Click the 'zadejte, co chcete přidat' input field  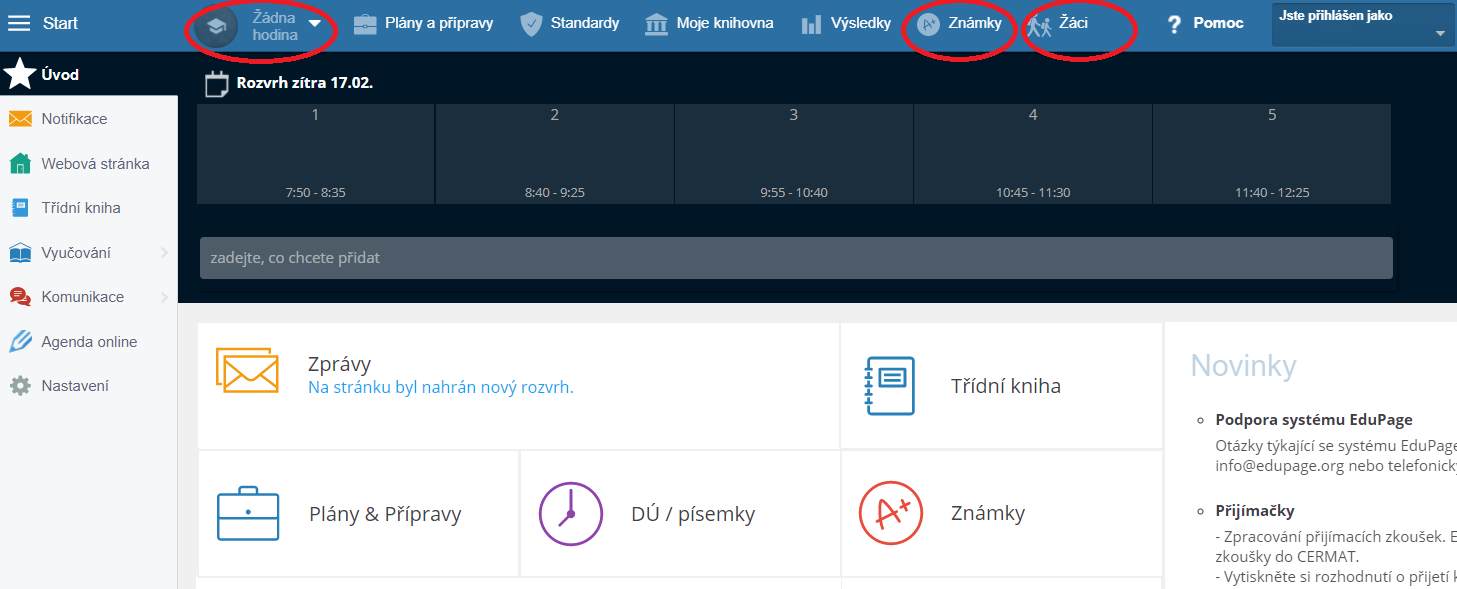pos(796,258)
